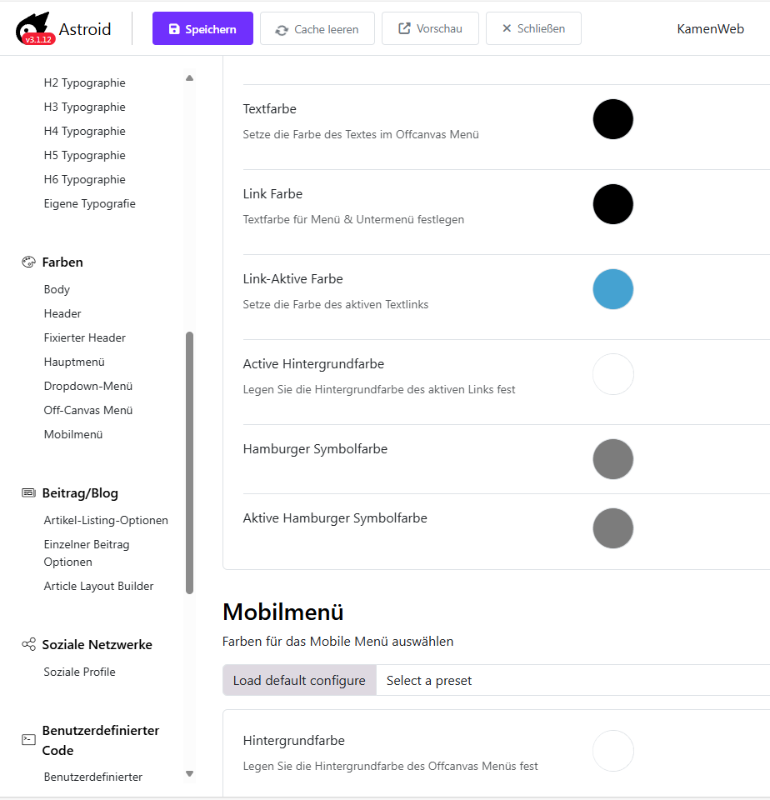Change the Hamburger Symbolfarbe gray swatch
The height and width of the screenshot is (800, 770).
click(613, 459)
